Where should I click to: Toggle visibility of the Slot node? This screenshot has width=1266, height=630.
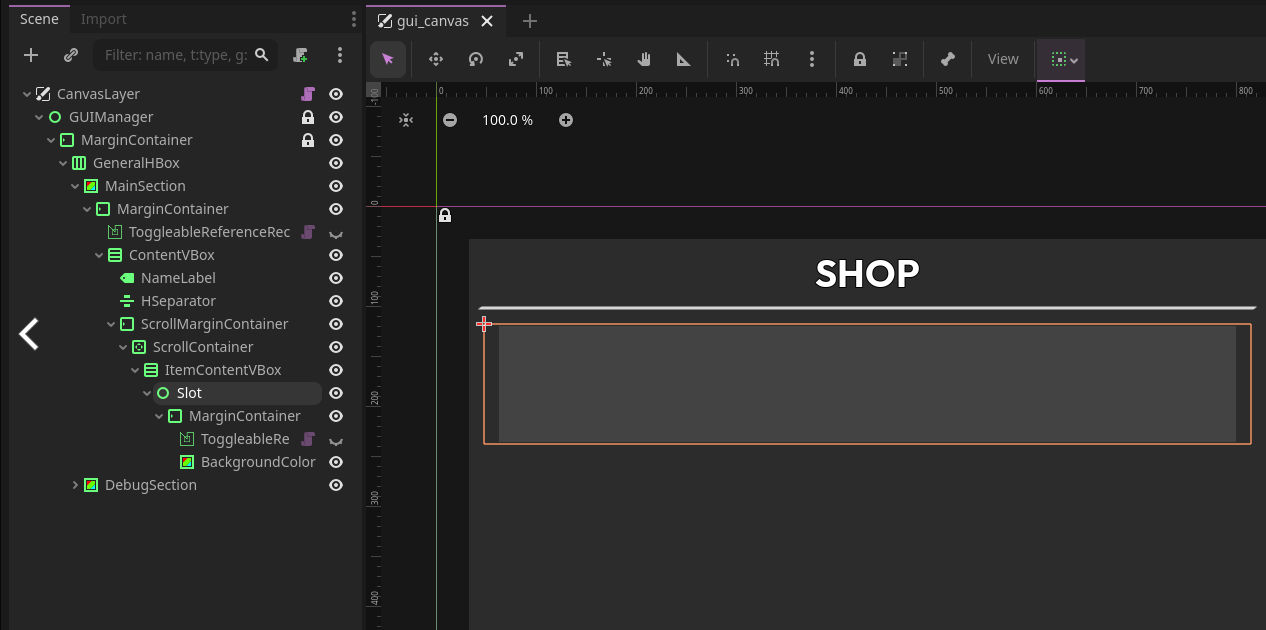click(x=335, y=392)
